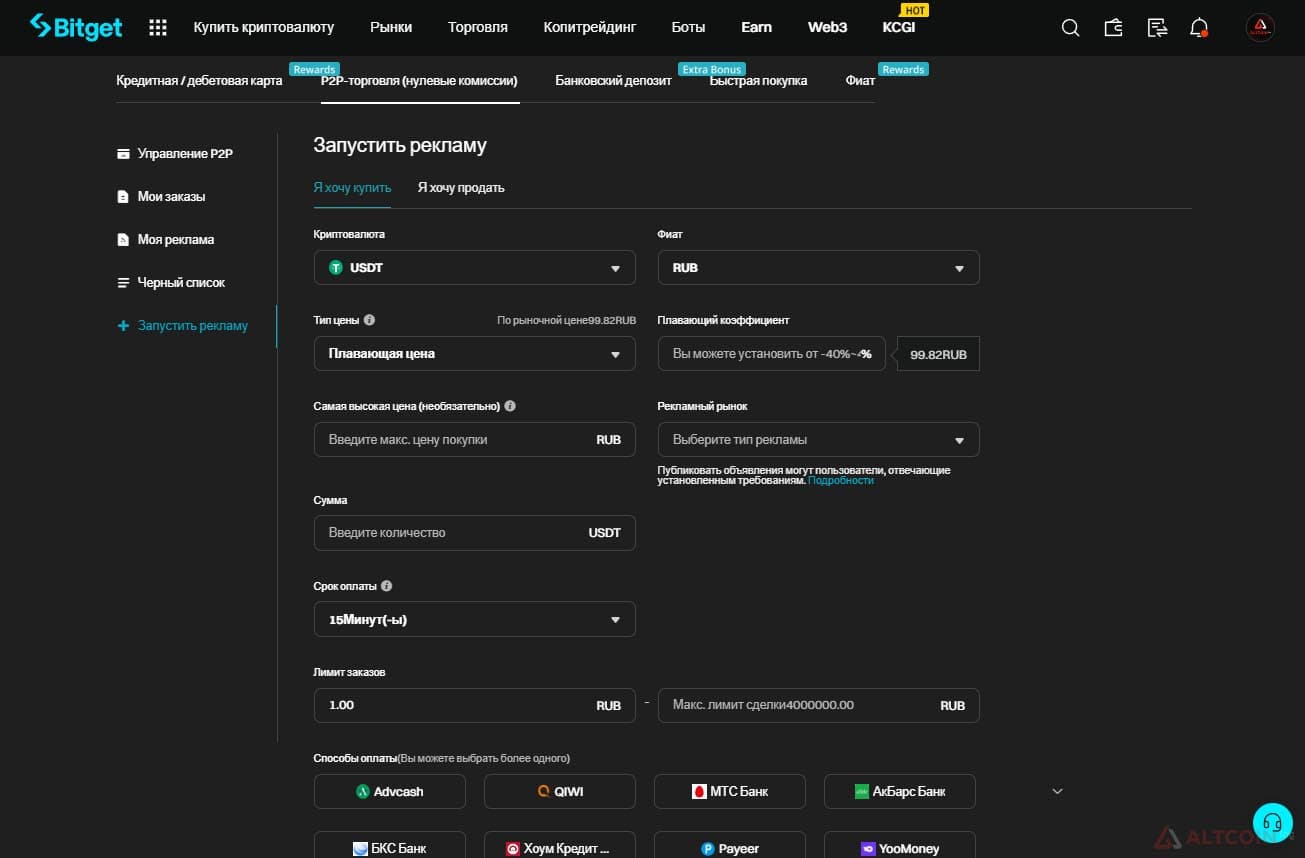The width and height of the screenshot is (1305, 858).
Task: Click the Bitget logo
Action: pyautogui.click(x=76, y=27)
